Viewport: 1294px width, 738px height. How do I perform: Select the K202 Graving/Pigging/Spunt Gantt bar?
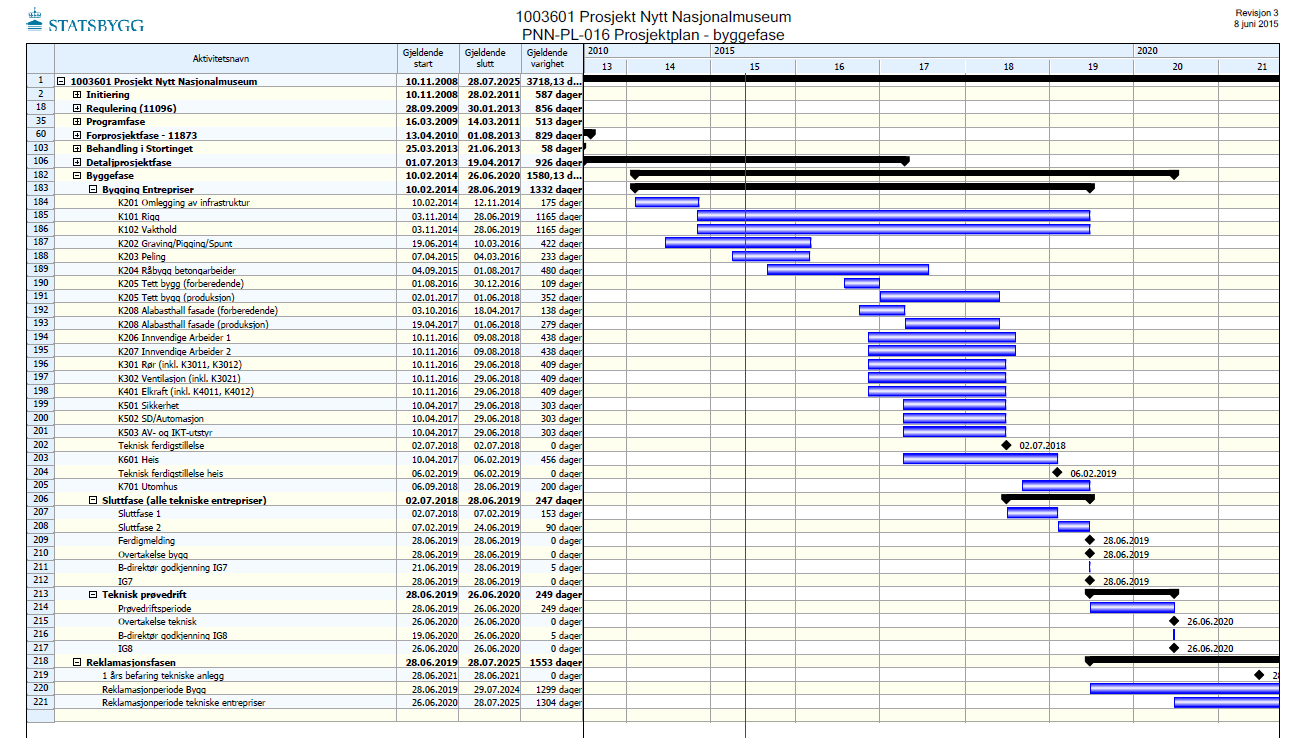pyautogui.click(x=738, y=243)
